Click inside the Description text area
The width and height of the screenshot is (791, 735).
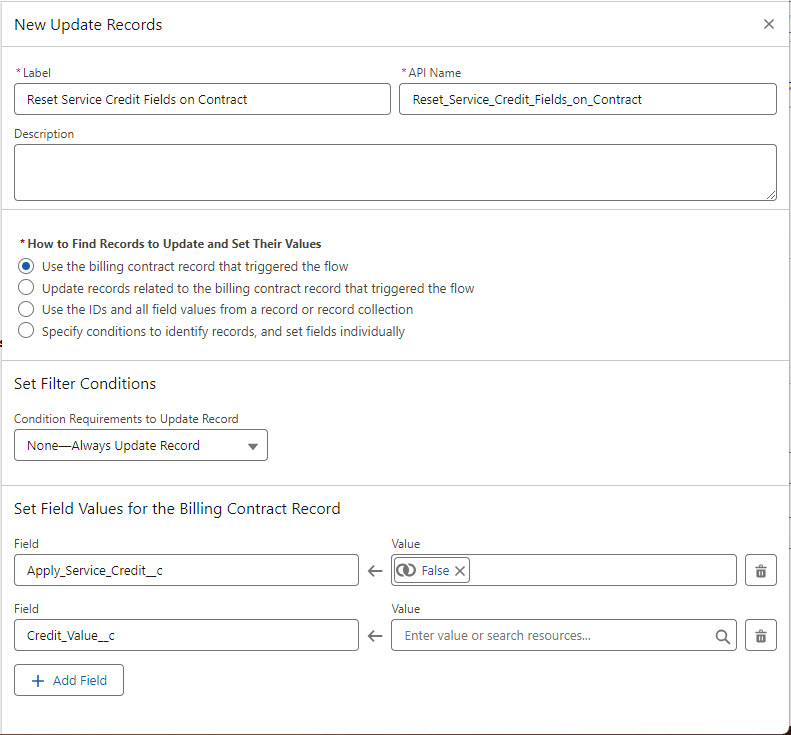coord(395,172)
